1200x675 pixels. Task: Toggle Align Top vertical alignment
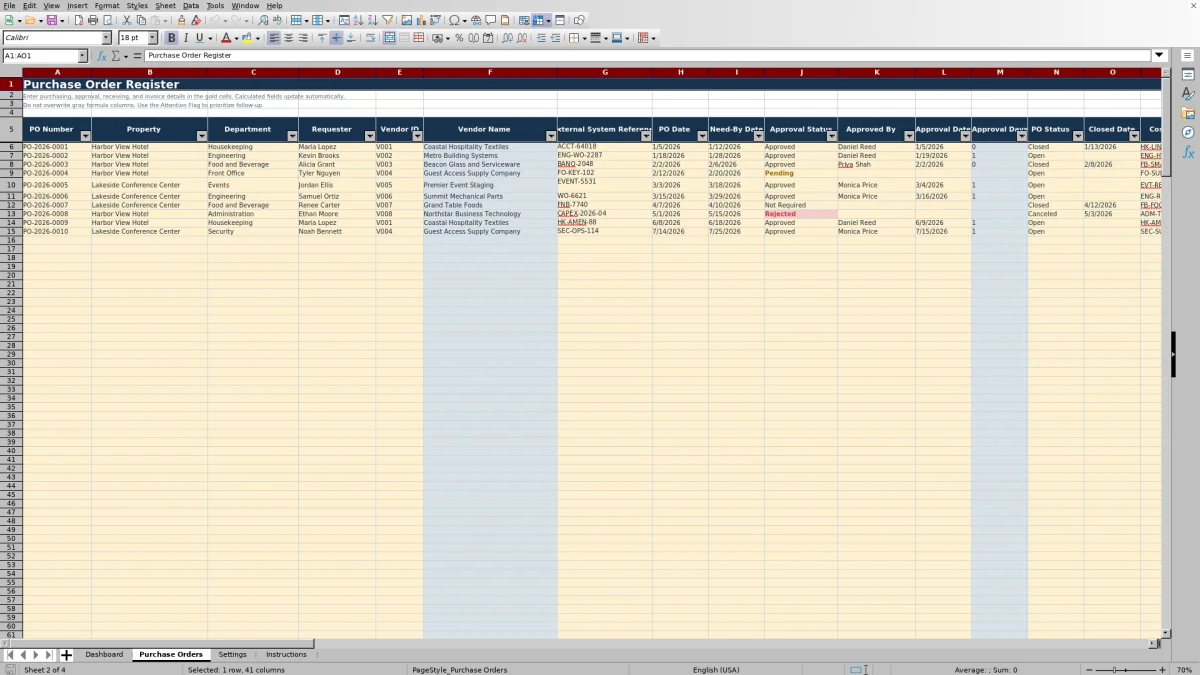click(321, 38)
